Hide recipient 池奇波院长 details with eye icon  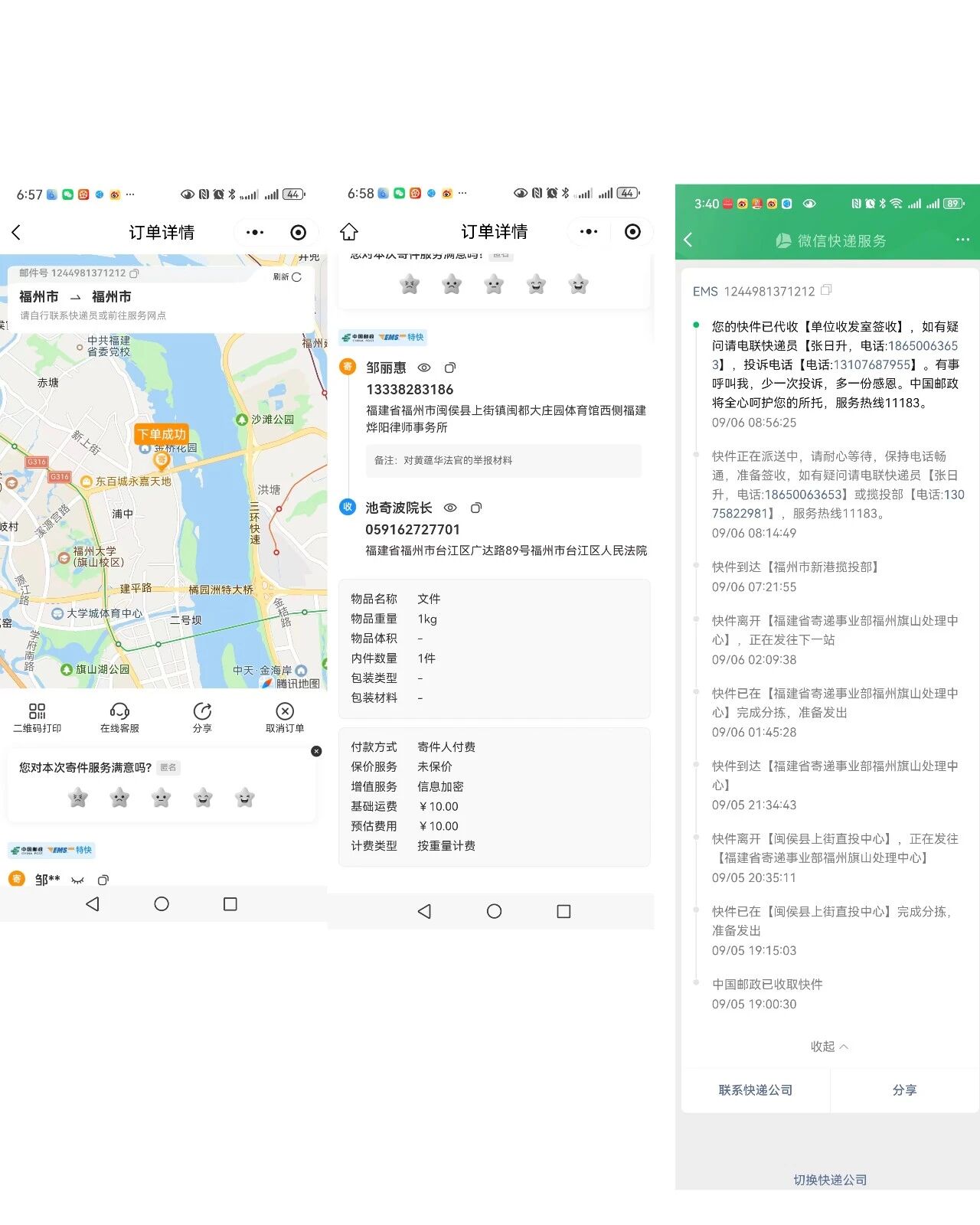coord(450,508)
